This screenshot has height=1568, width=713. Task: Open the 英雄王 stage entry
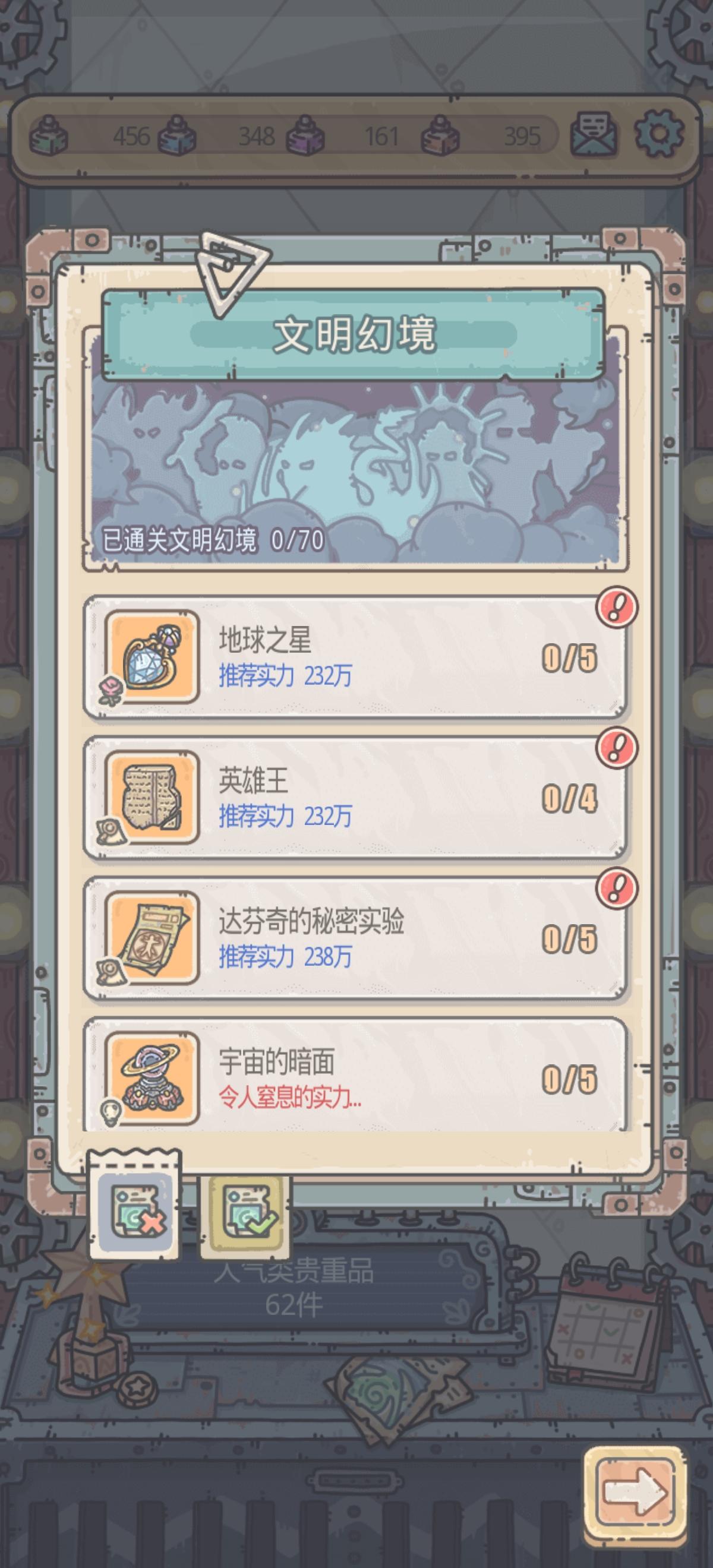pyautogui.click(x=355, y=798)
